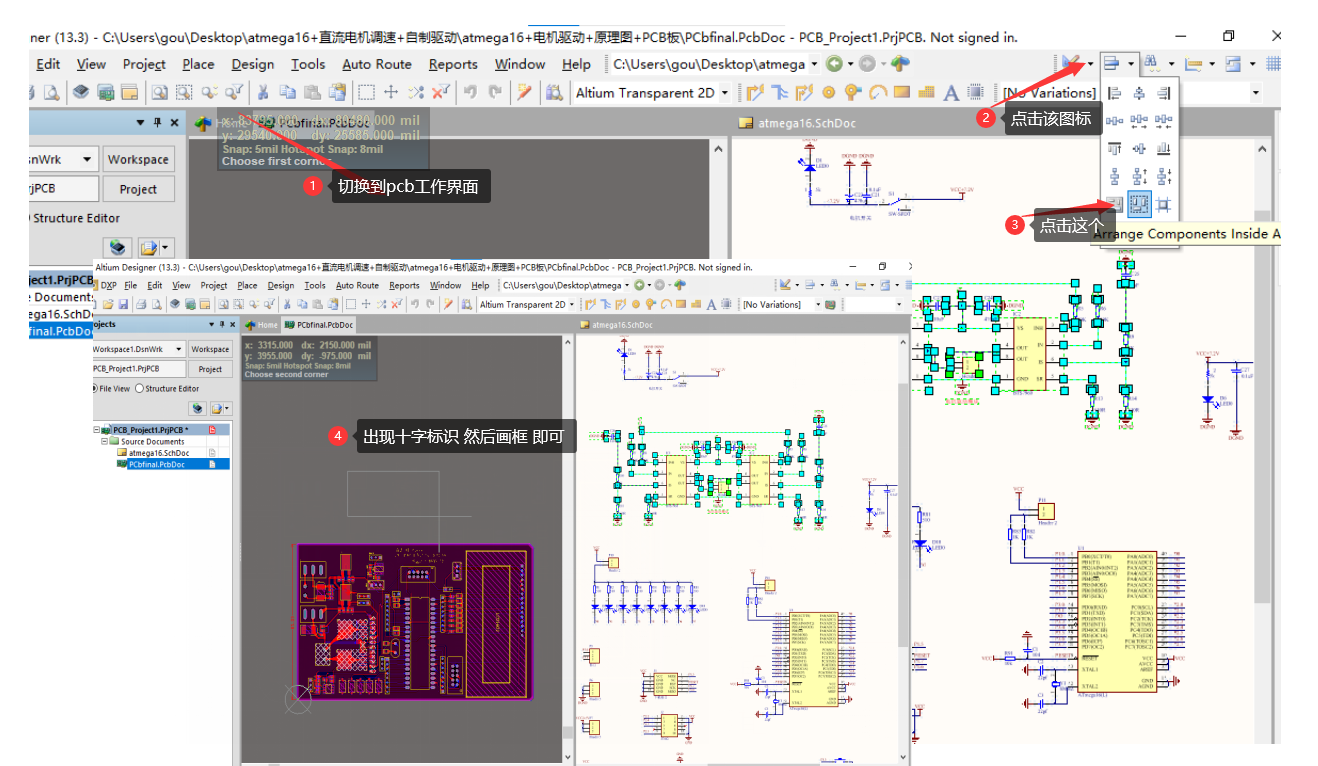Click Place Fill icon in main toolbar
Screen dimensions: 1318x766
click(902, 92)
